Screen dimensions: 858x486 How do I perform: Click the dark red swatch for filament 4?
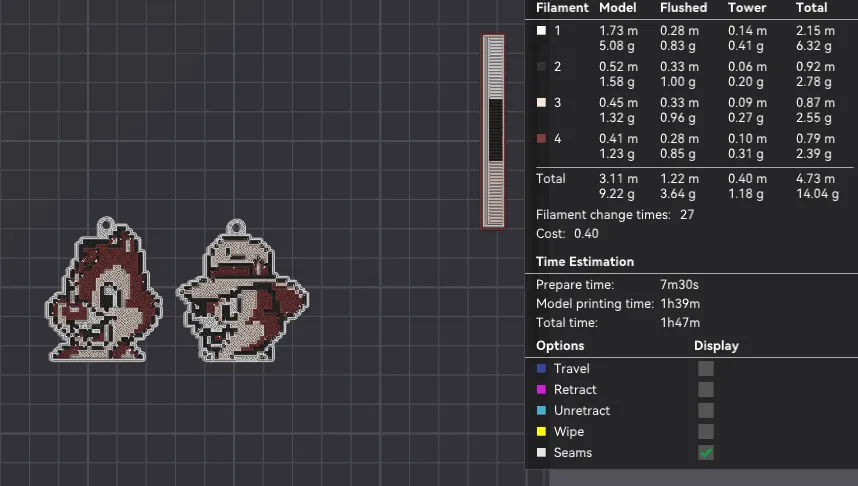click(x=541, y=139)
